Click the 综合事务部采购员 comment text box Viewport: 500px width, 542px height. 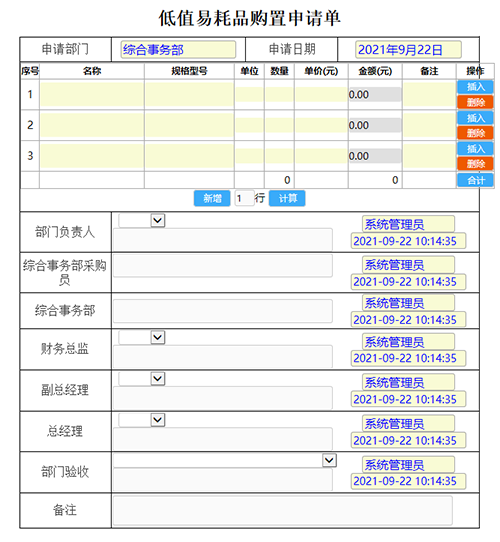click(x=223, y=266)
